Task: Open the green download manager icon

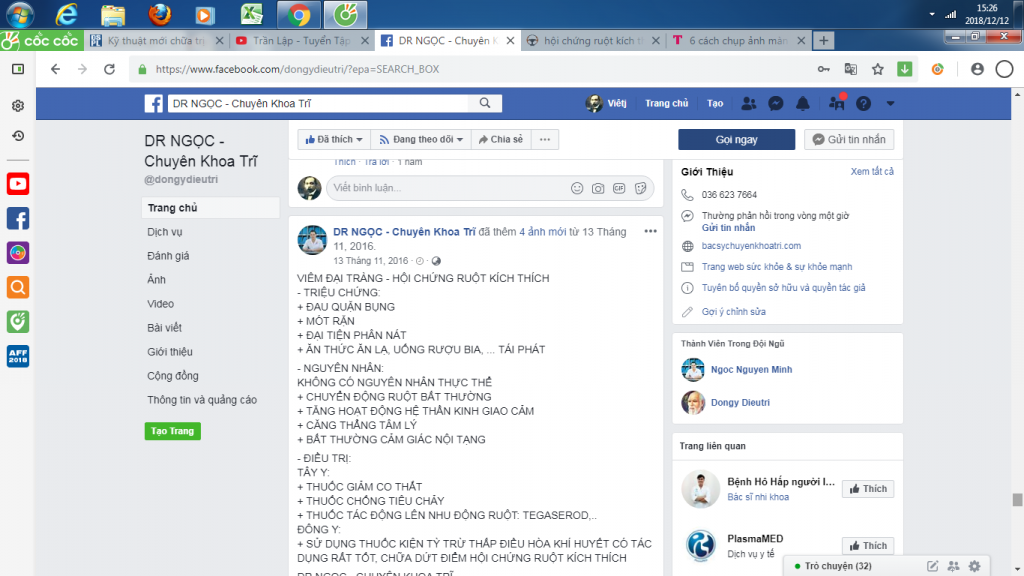Action: 904,69
